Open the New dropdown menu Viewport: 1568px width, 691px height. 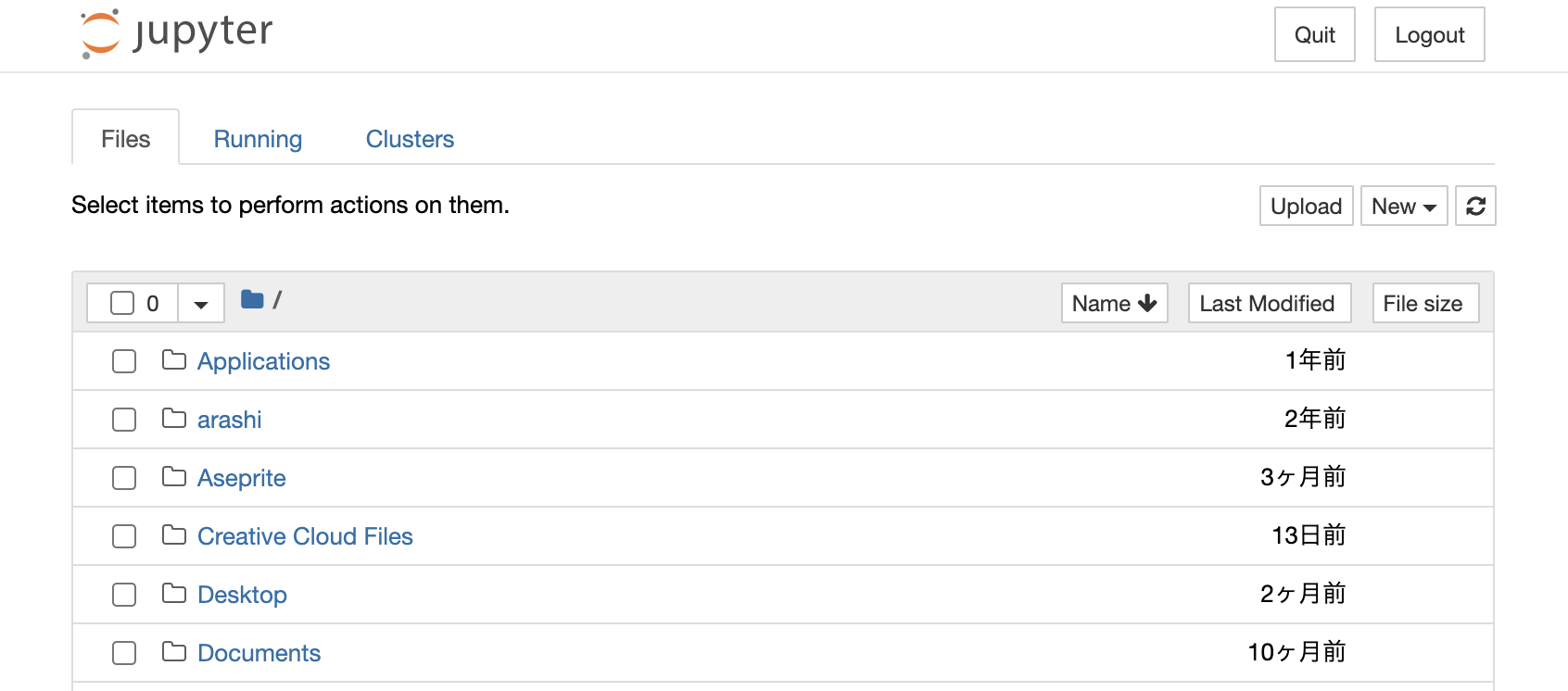[1403, 206]
